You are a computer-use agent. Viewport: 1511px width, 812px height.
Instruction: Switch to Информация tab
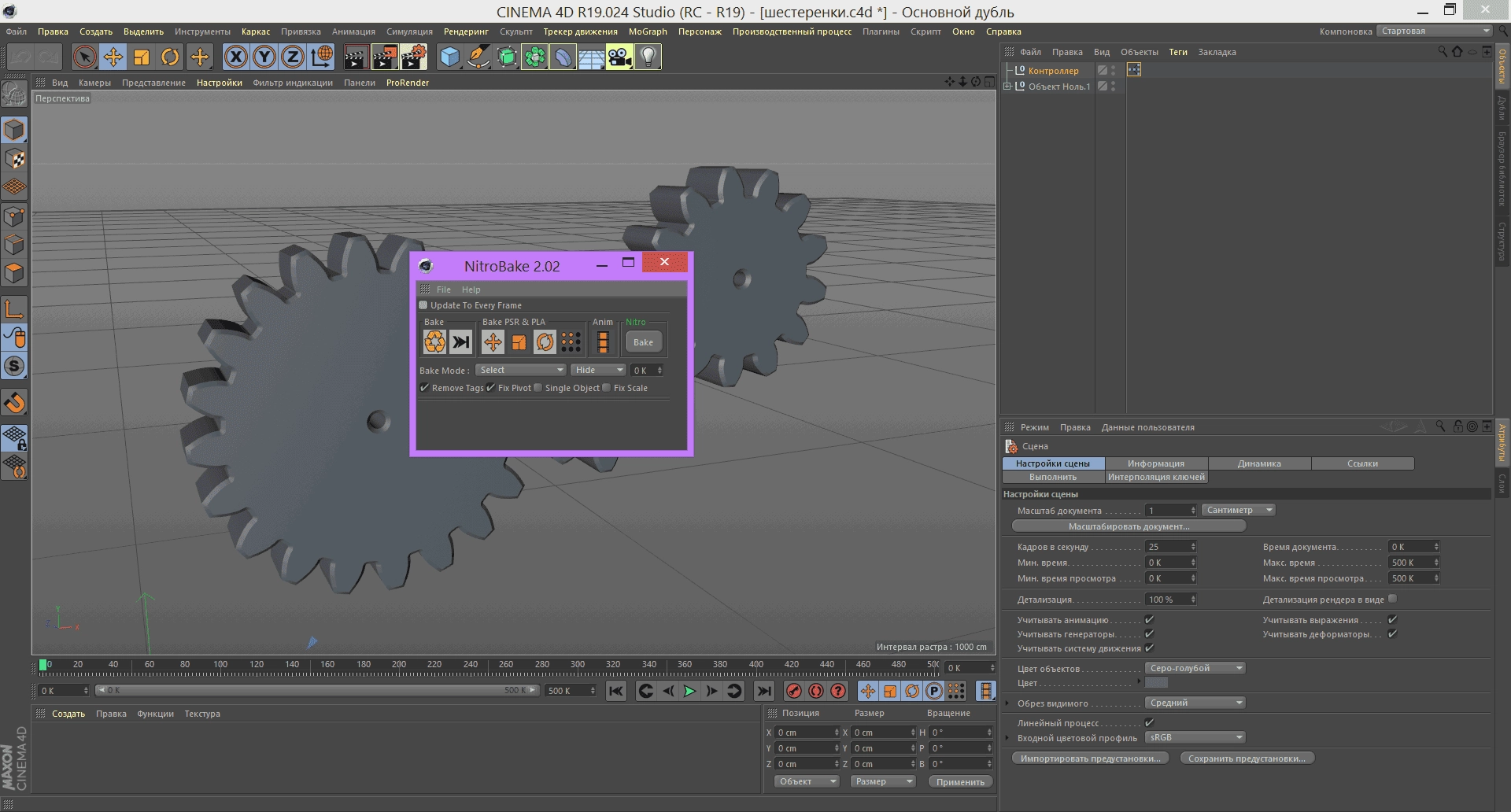1156,463
